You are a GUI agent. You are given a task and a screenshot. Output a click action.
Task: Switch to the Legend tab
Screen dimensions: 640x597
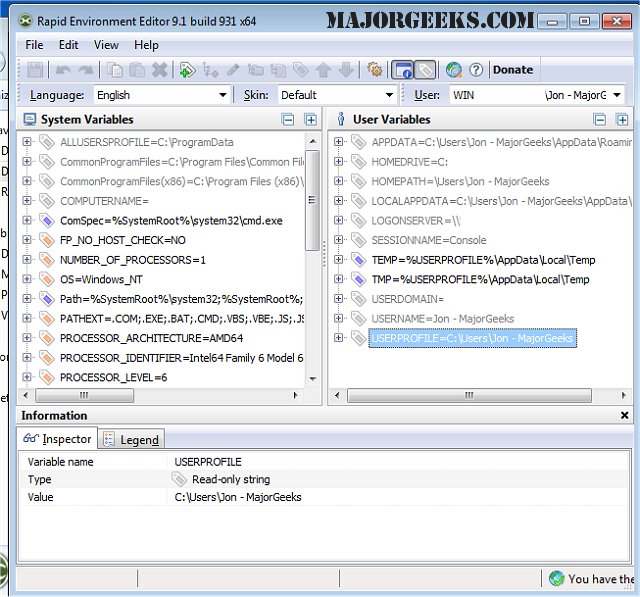(x=131, y=440)
